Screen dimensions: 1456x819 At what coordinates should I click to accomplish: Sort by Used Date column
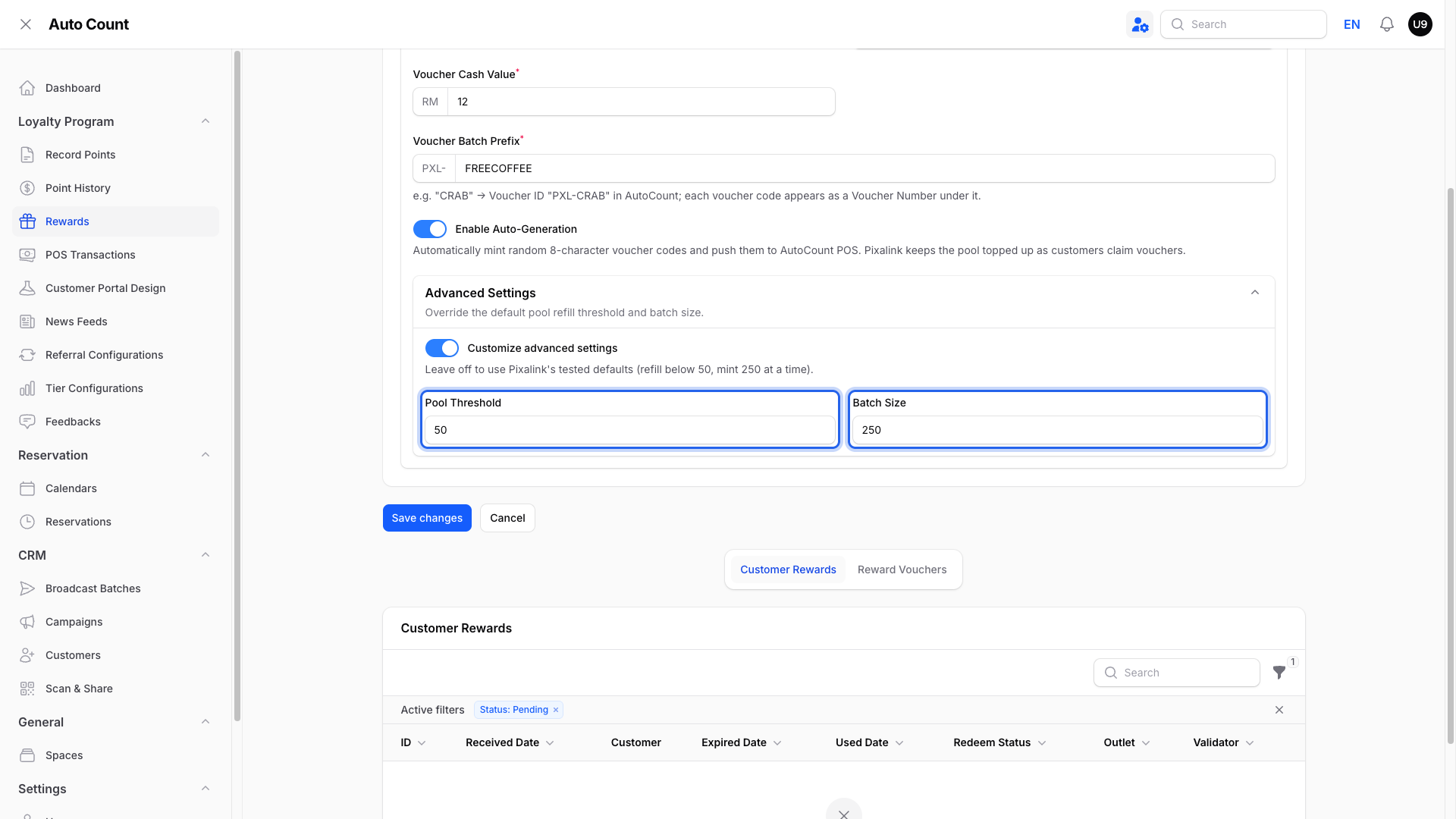tap(869, 742)
